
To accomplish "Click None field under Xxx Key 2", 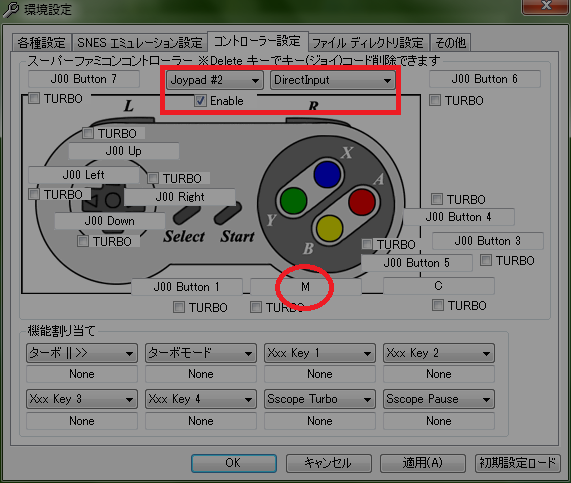I will click(x=439, y=374).
